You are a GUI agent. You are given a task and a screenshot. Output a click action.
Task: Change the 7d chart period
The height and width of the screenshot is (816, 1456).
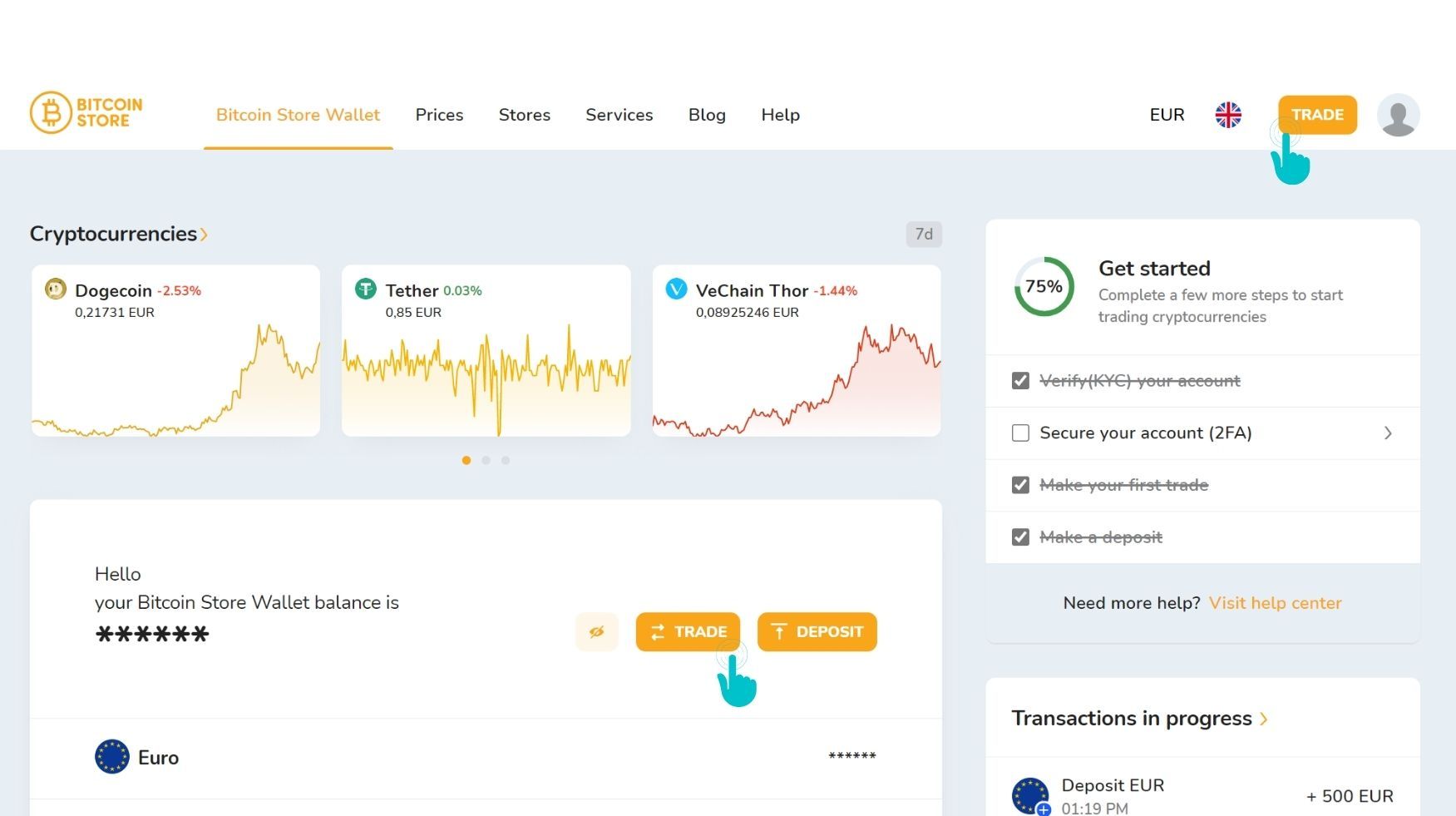click(924, 235)
